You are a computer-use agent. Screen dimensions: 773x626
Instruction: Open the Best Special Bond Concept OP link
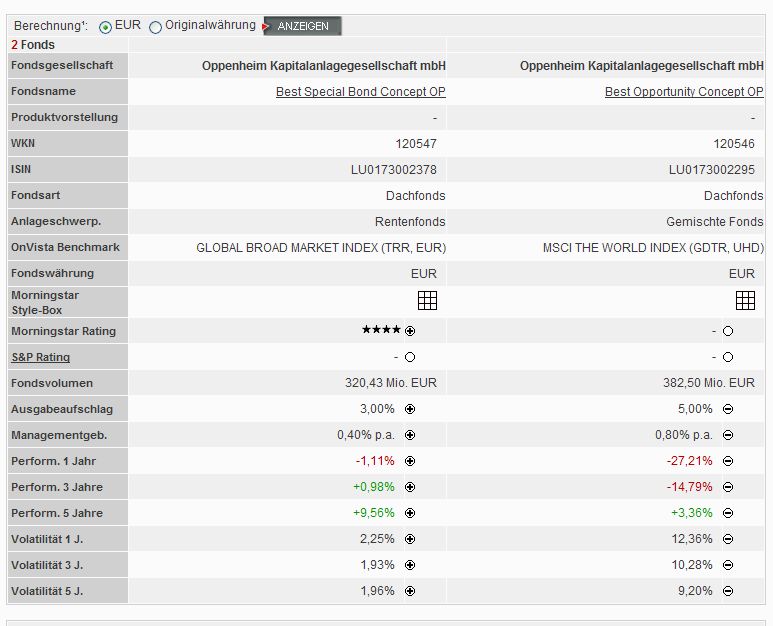tap(361, 91)
